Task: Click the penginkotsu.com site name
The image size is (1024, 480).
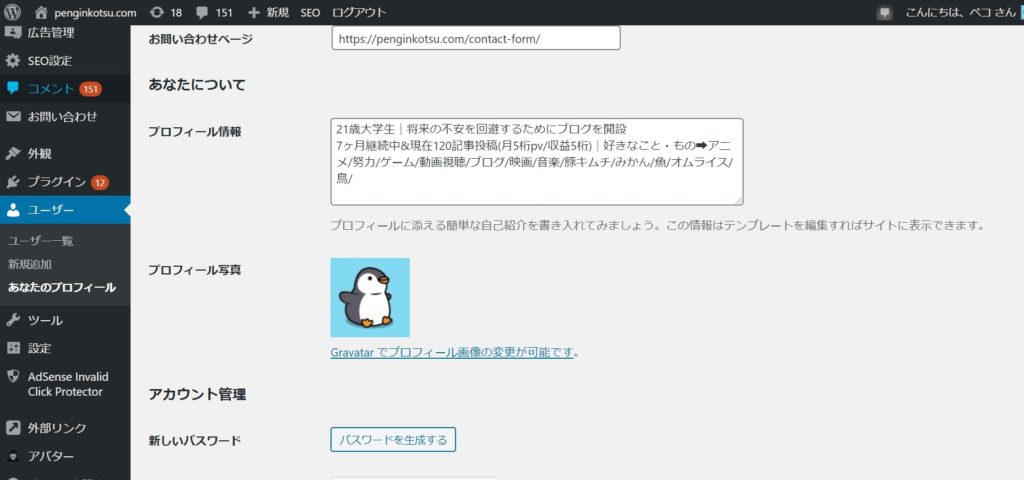Action: click(95, 12)
